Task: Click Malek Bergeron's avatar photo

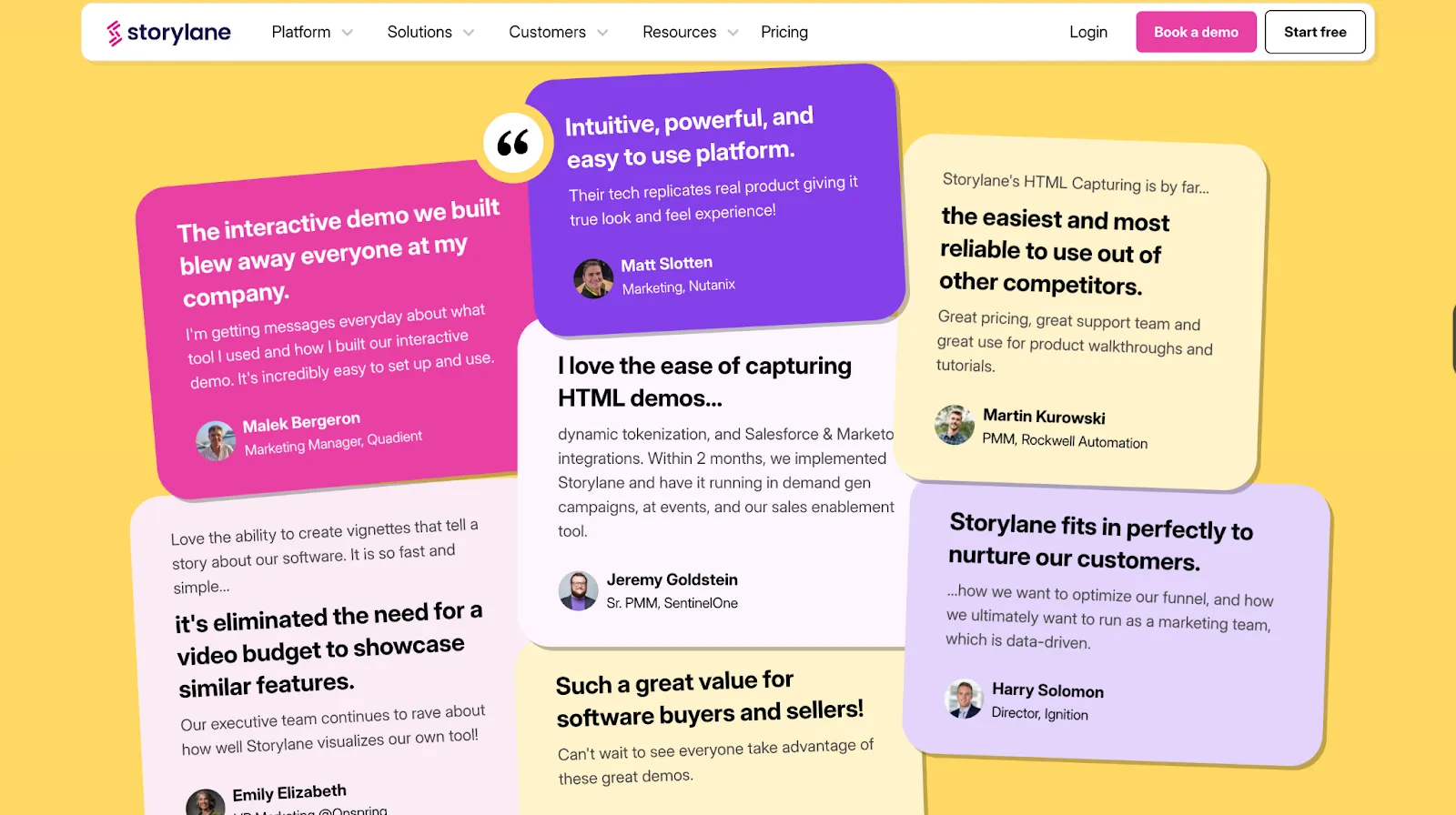Action: (x=216, y=441)
